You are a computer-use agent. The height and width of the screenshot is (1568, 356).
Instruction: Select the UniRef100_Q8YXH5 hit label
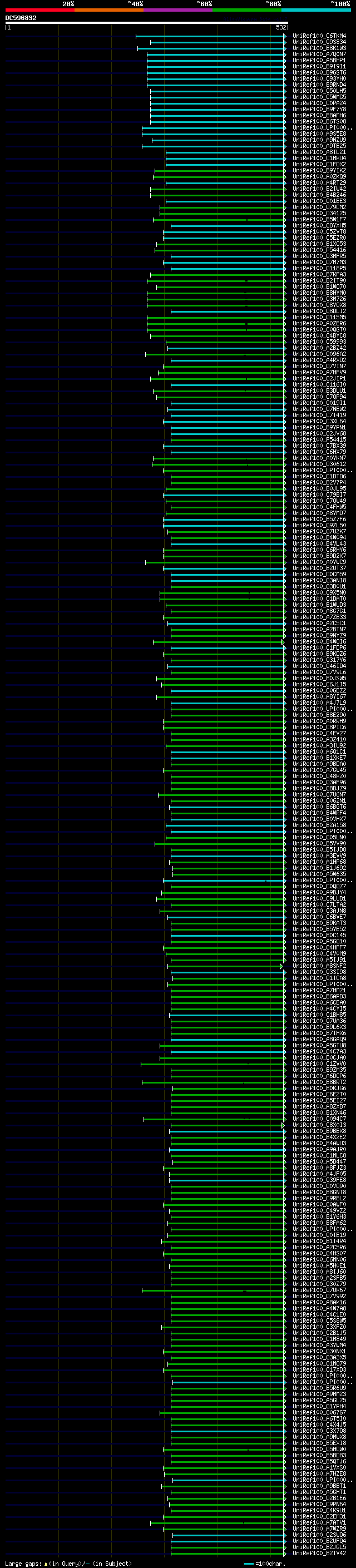(x=319, y=225)
